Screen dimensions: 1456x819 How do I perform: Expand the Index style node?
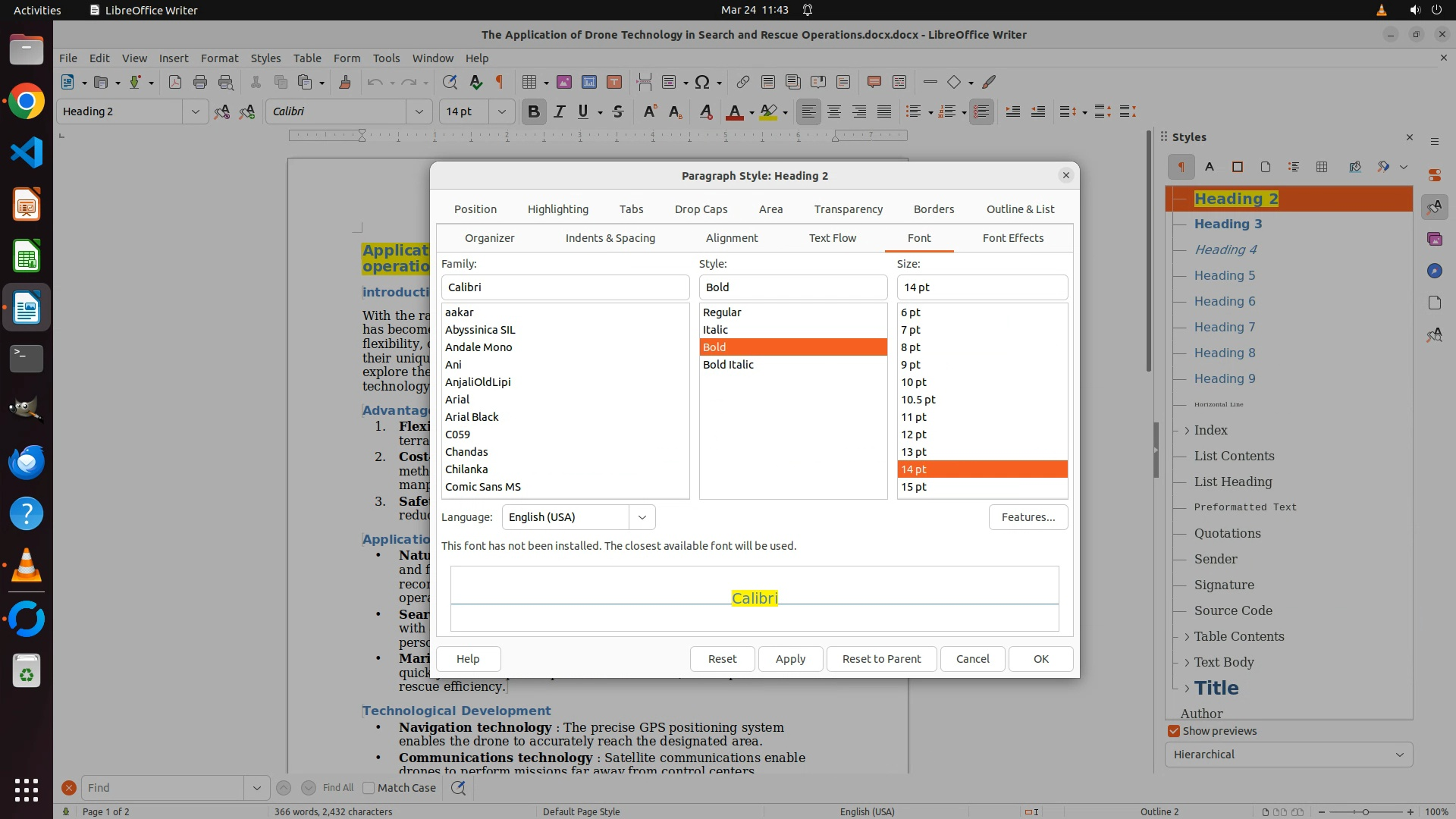(1187, 431)
